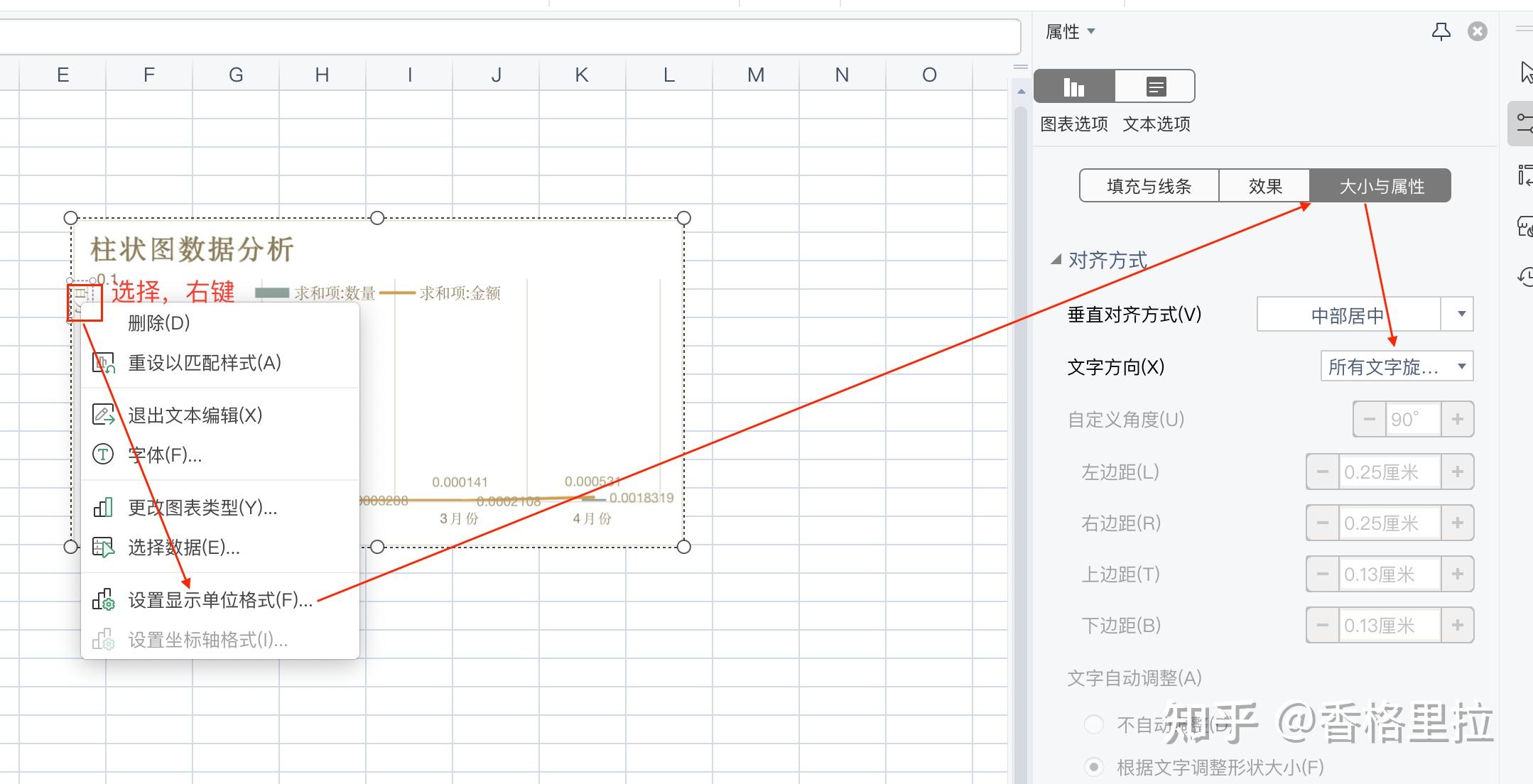The height and width of the screenshot is (784, 1533).
Task: Select column header G
Action: tap(236, 75)
